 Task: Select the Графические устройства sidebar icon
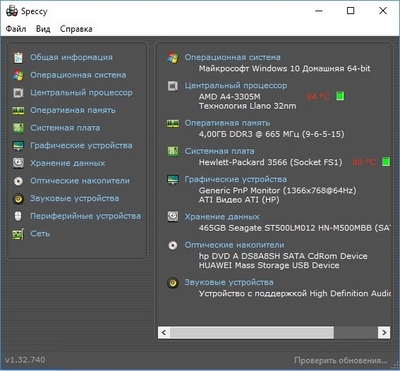click(18, 146)
